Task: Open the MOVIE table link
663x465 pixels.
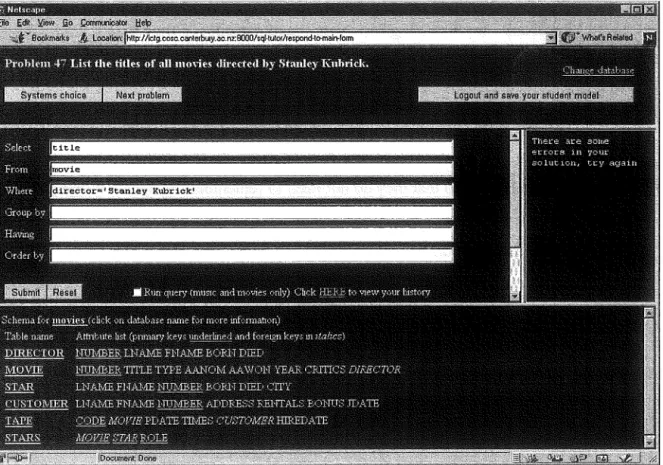Action: tap(24, 370)
